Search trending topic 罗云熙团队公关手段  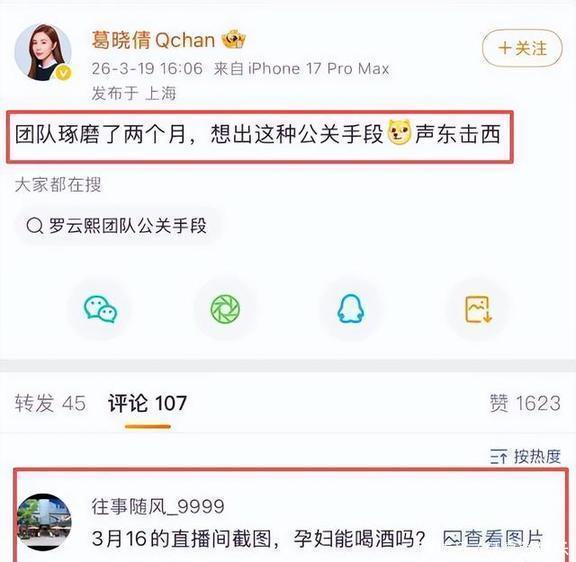[x=118, y=226]
